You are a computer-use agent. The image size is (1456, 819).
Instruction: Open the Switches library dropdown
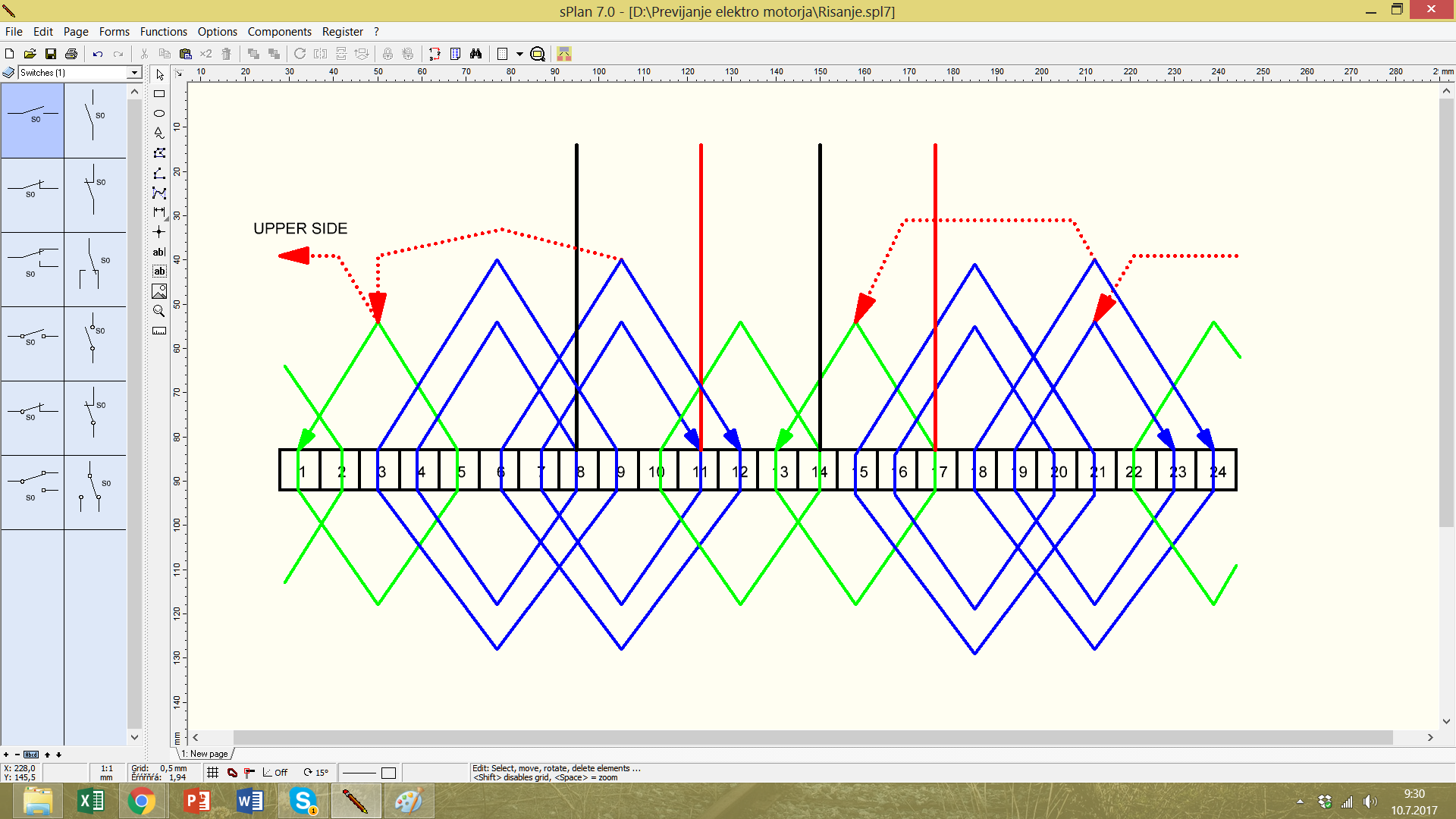(x=134, y=73)
